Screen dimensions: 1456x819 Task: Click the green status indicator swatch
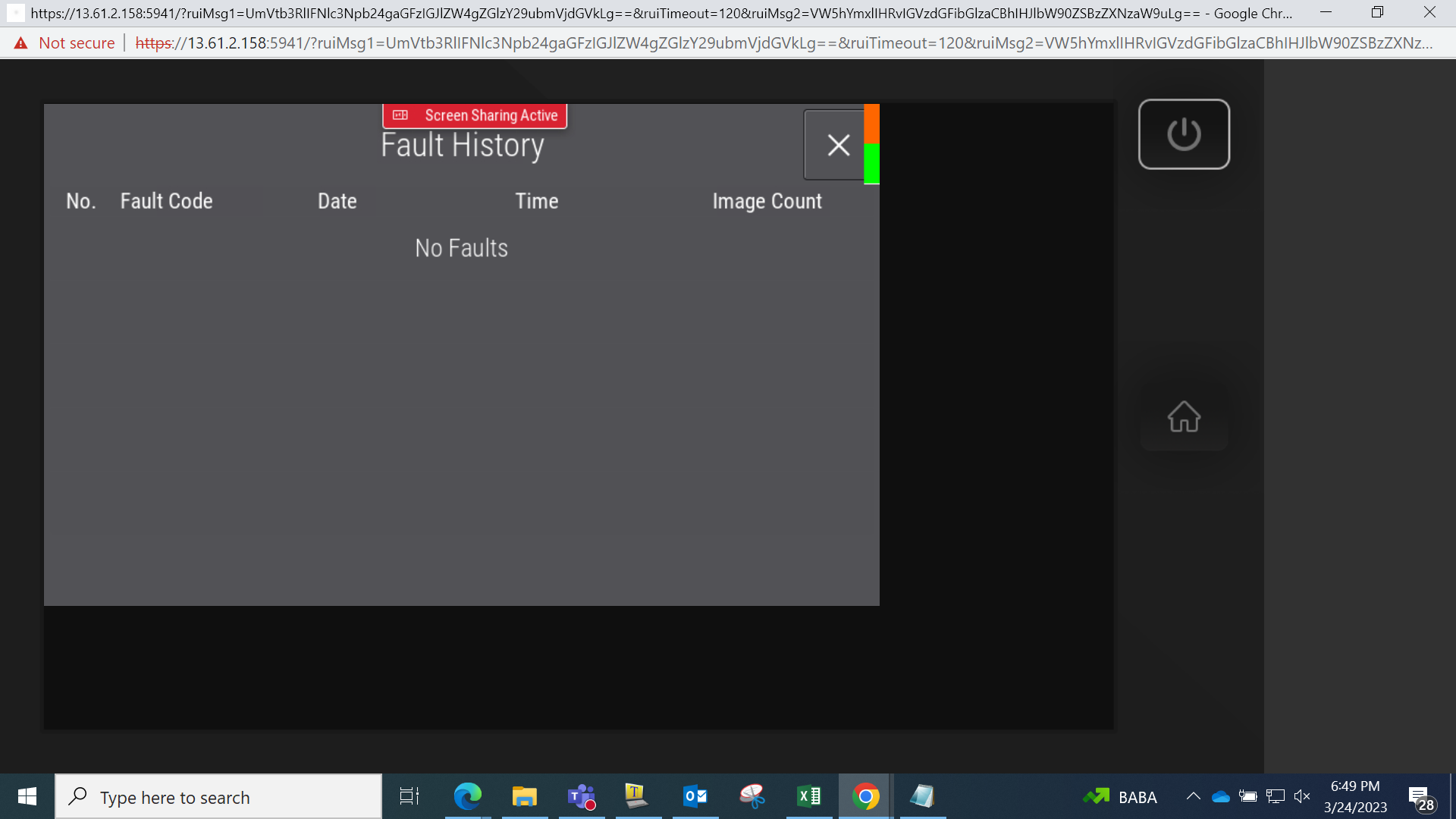[x=872, y=164]
